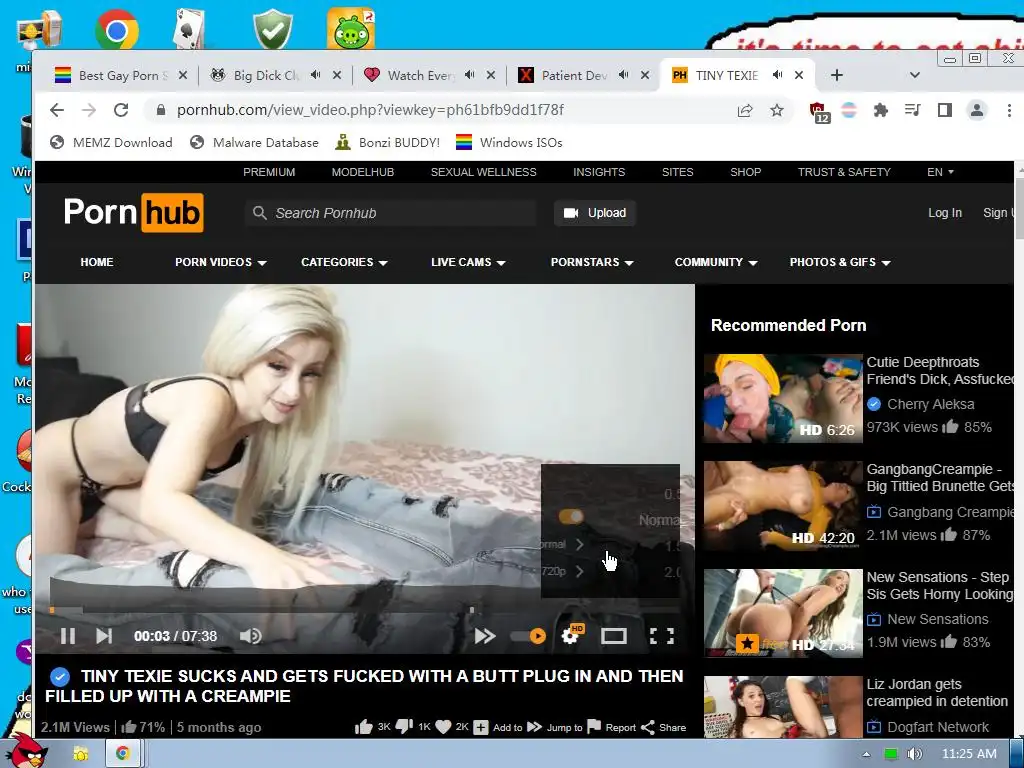Open the Bonzi BUDDY! bookmark
Image resolution: width=1024 pixels, height=768 pixels.
pos(388,142)
